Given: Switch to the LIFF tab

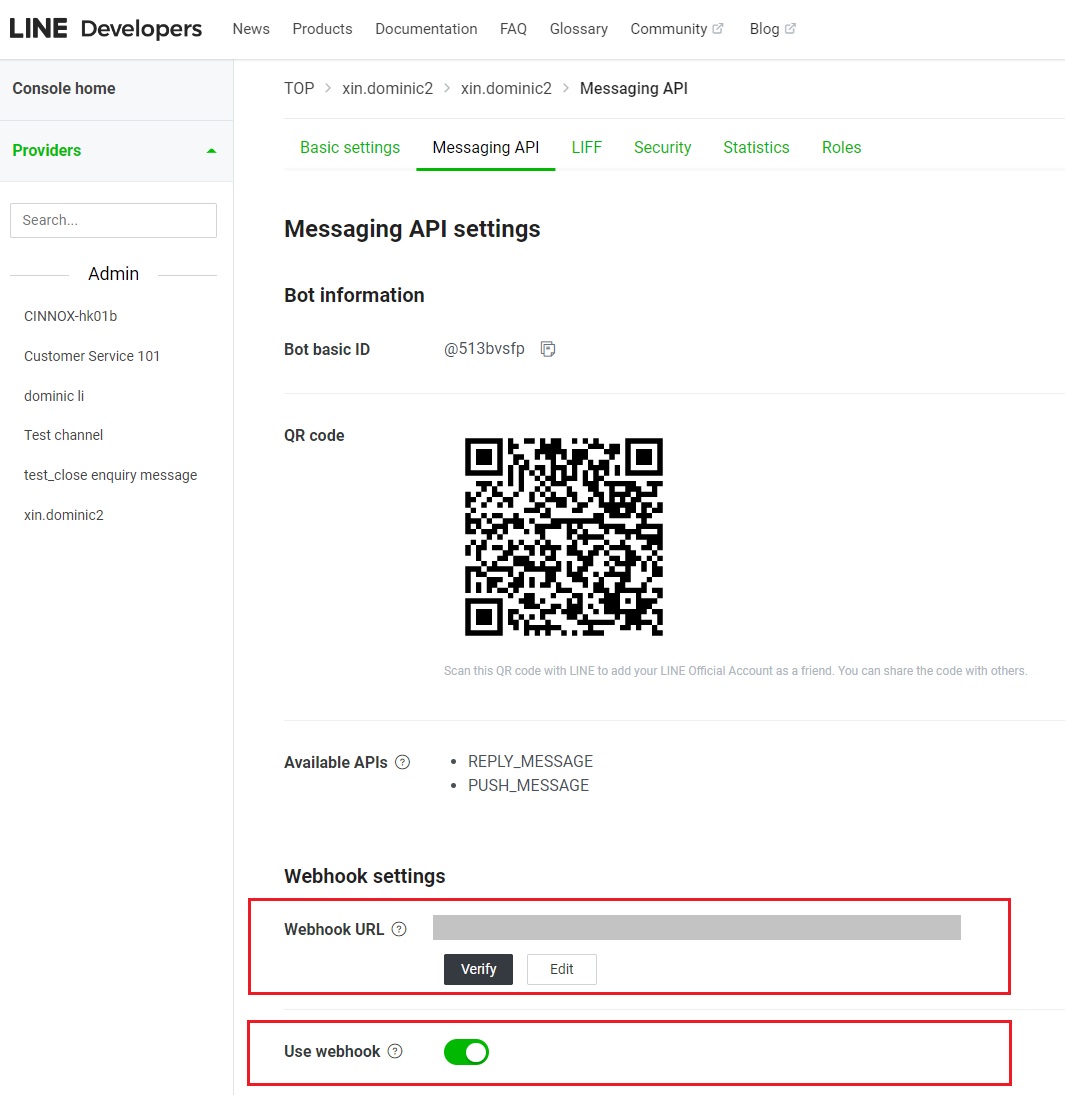Looking at the screenshot, I should pos(587,147).
